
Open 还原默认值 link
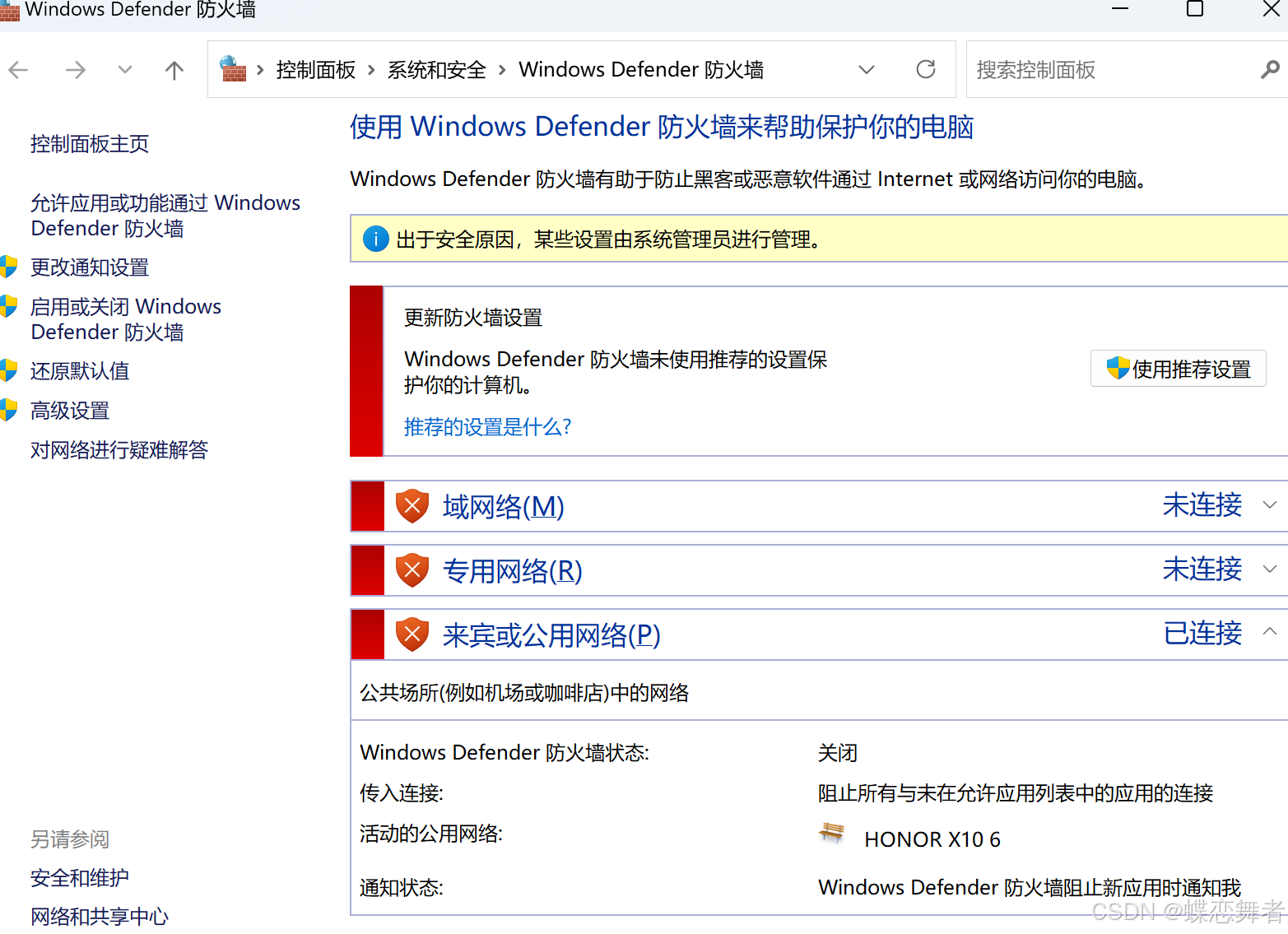[x=80, y=371]
